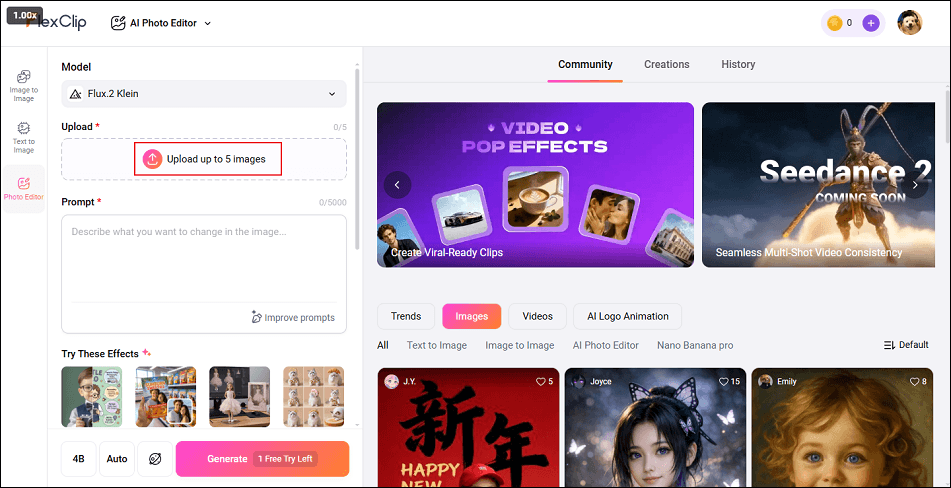The image size is (951, 488).
Task: Click the sparkle icon beside Try These Effects
Action: 146,353
